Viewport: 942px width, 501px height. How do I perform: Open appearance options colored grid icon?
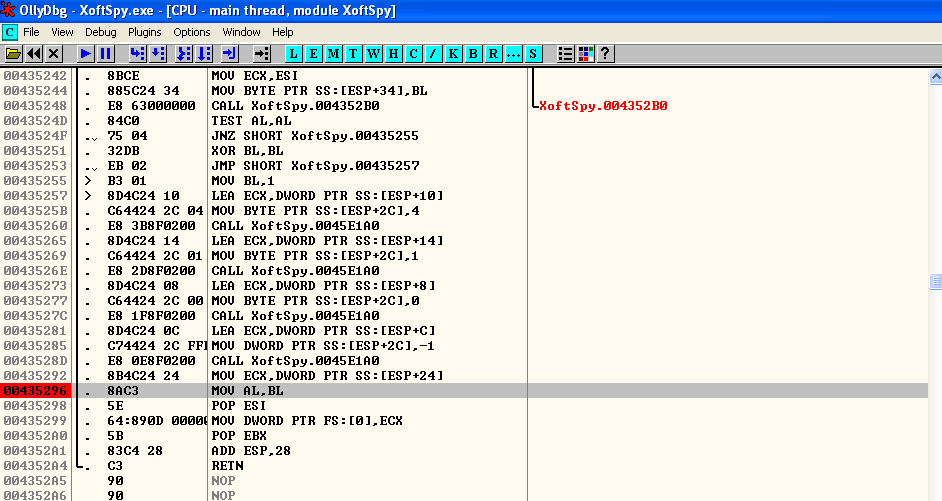pos(586,53)
